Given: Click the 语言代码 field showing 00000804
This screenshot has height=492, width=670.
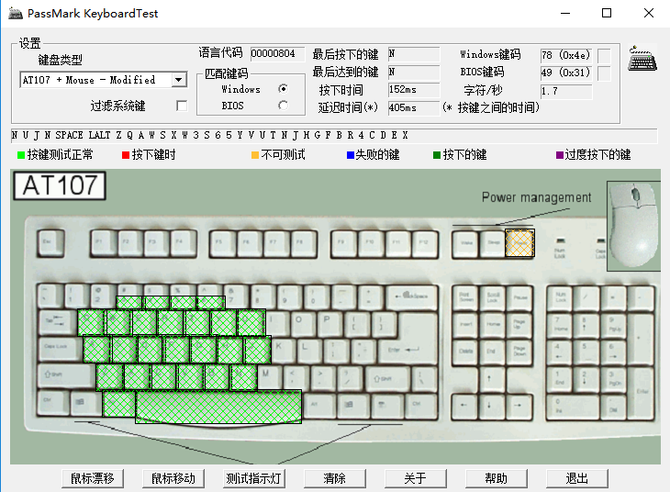Looking at the screenshot, I should (270, 54).
